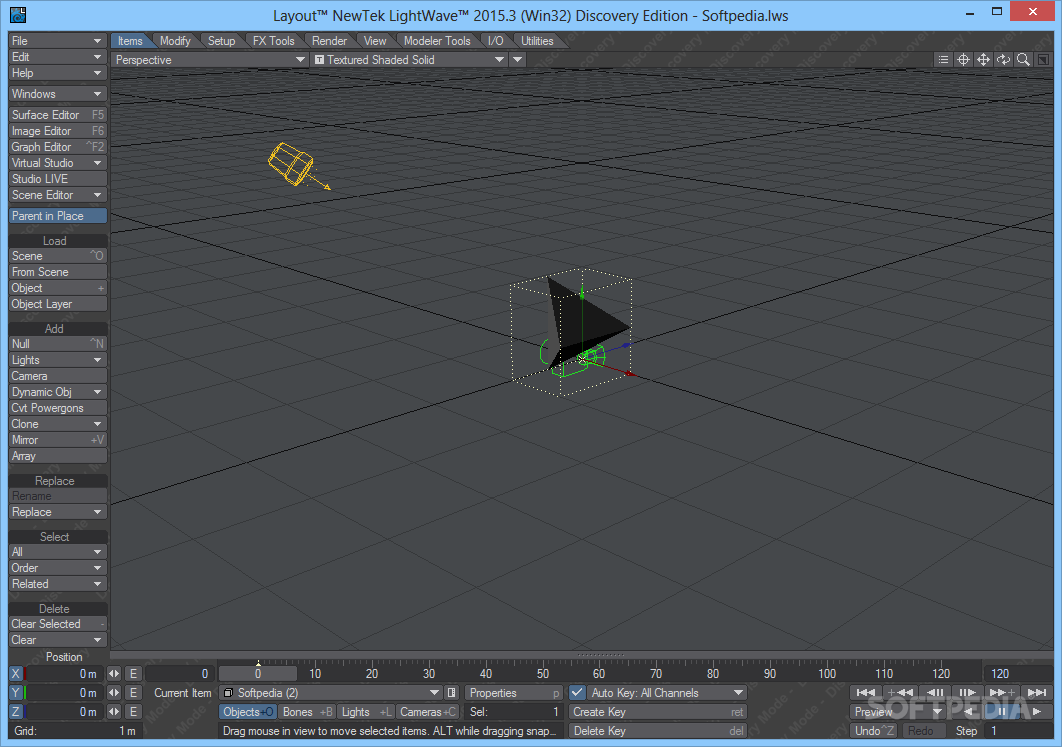Jump to last frame playback button
This screenshot has height=747, width=1062.
pyautogui.click(x=1037, y=692)
